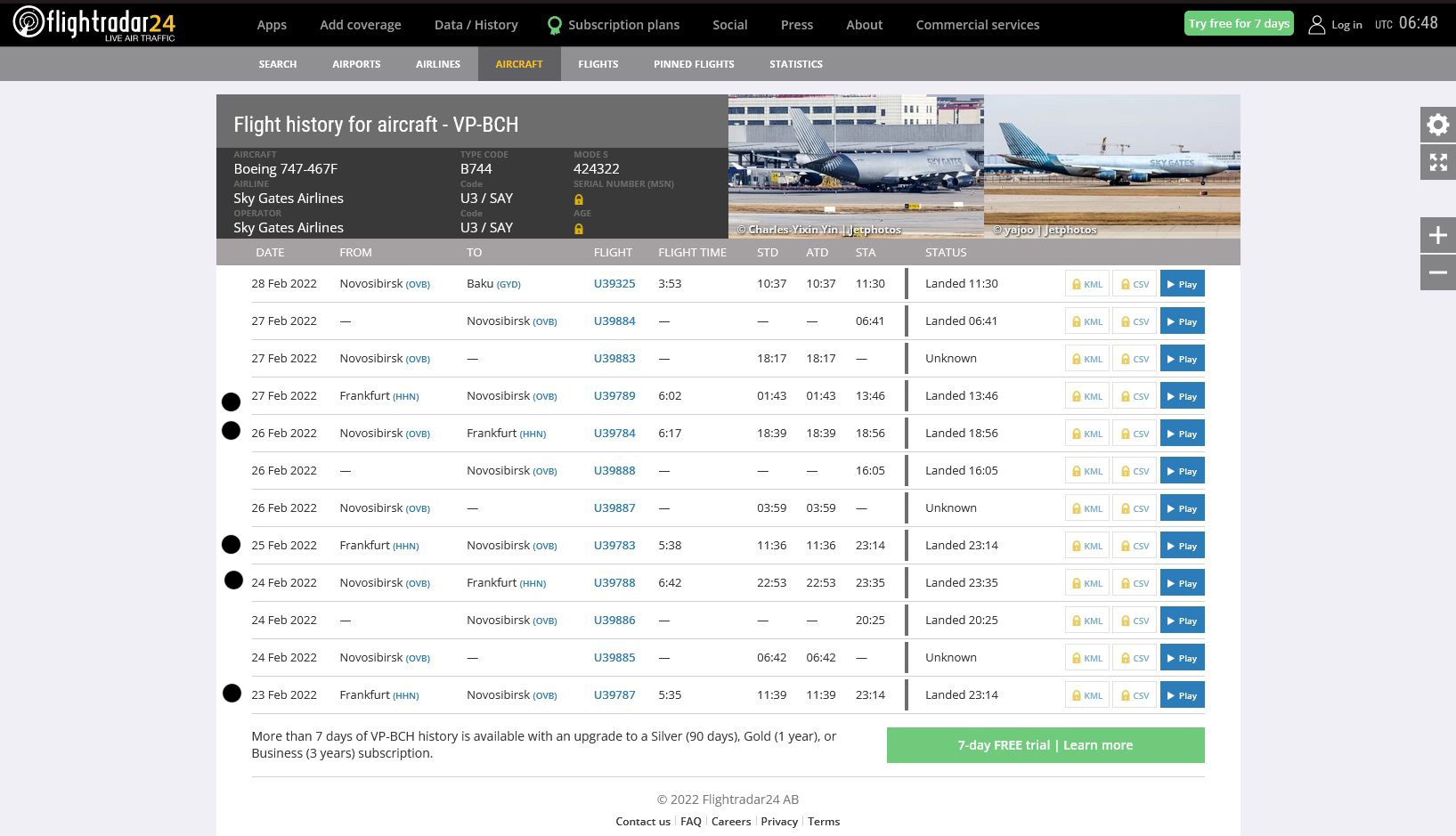Click the plus zoom-in button
Image resolution: width=1456 pixels, height=836 pixels.
1437,235
